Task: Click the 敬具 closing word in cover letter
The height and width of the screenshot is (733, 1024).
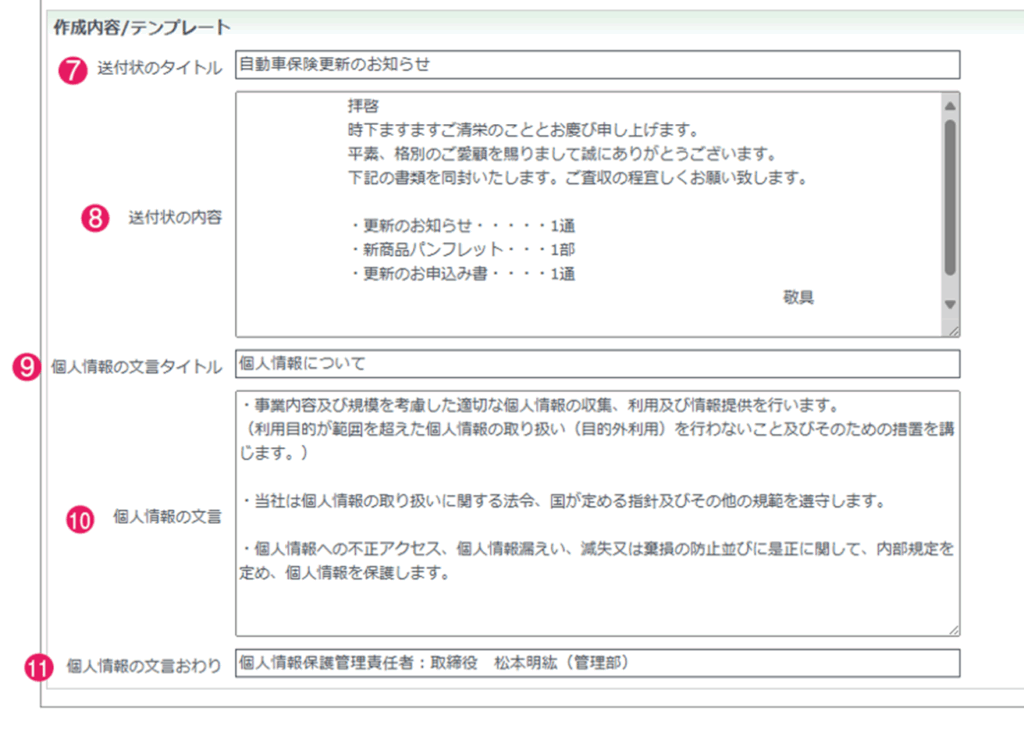Action: click(x=798, y=298)
